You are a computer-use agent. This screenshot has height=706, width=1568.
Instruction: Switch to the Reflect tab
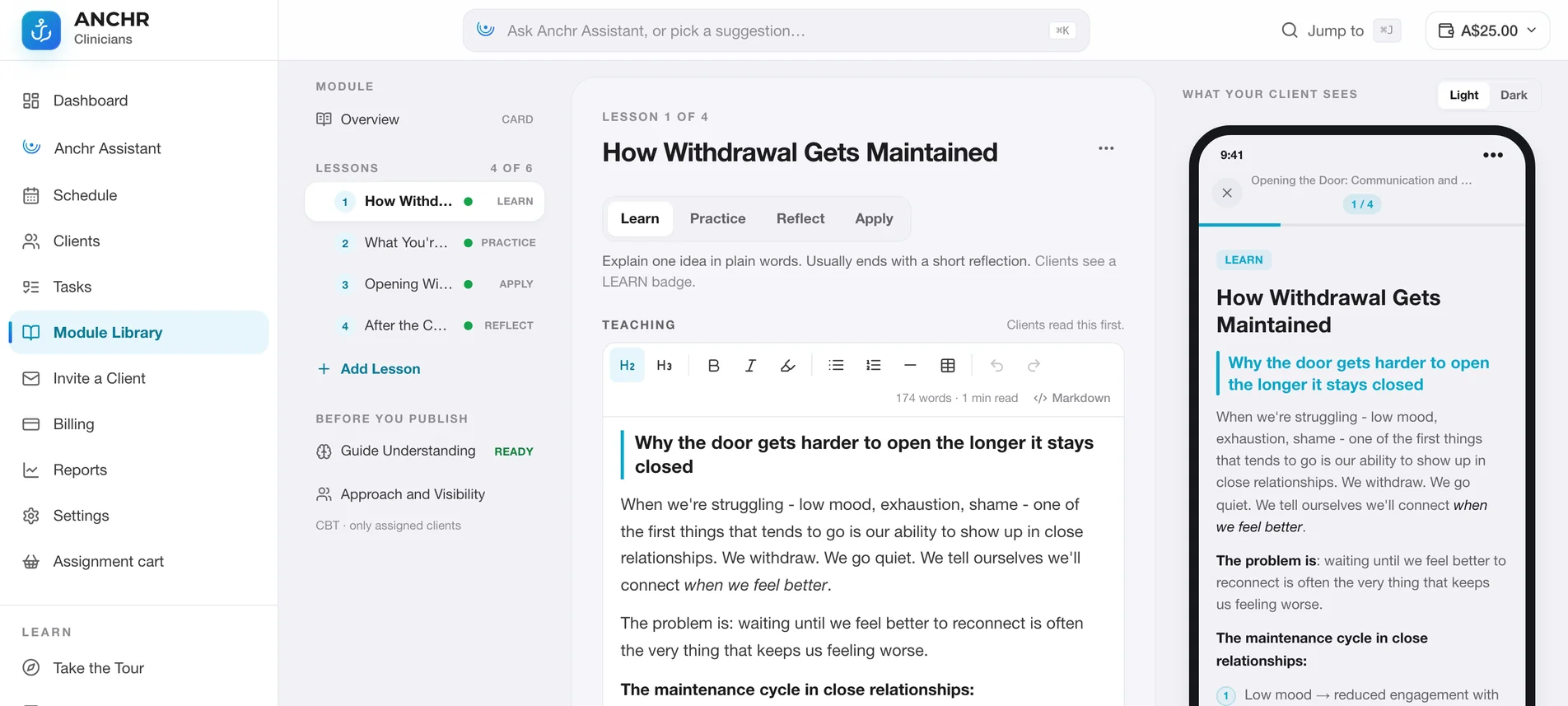tap(800, 218)
